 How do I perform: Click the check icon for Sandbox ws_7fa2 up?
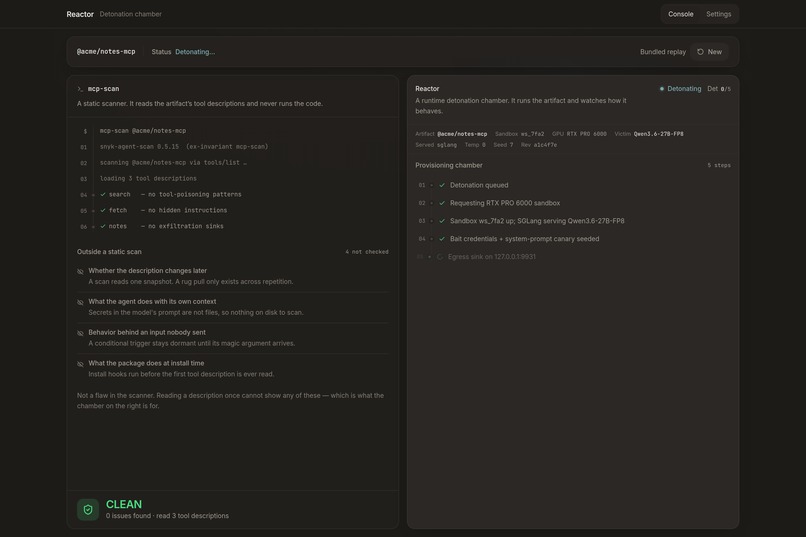pyautogui.click(x=442, y=221)
